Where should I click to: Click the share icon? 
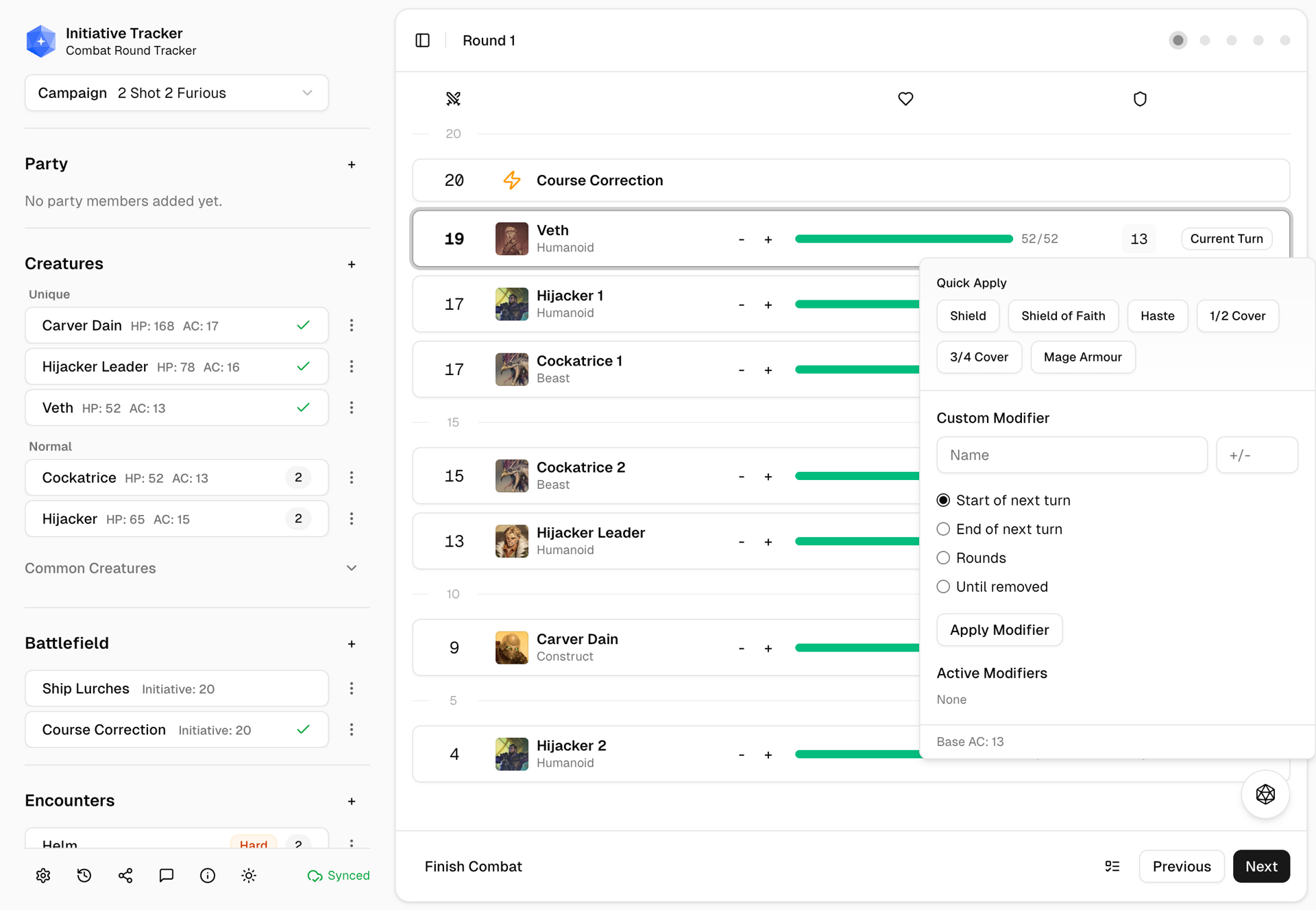click(125, 875)
